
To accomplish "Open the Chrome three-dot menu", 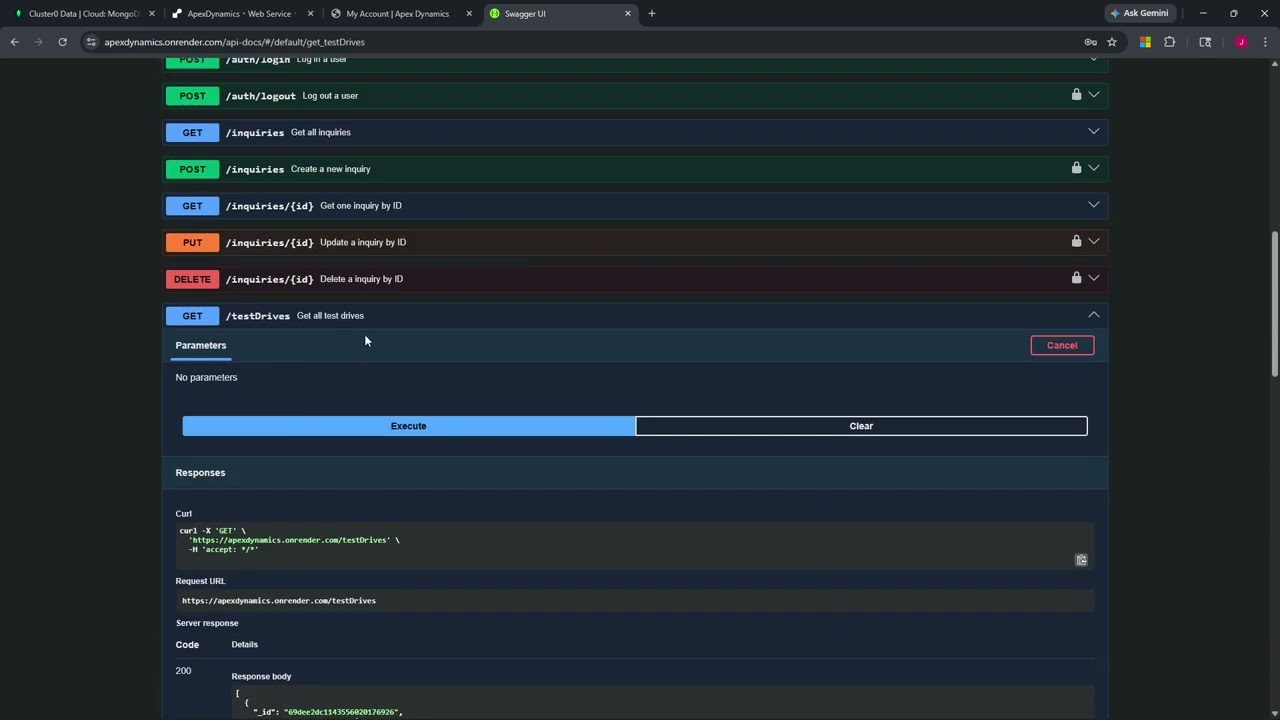I will pyautogui.click(x=1266, y=42).
